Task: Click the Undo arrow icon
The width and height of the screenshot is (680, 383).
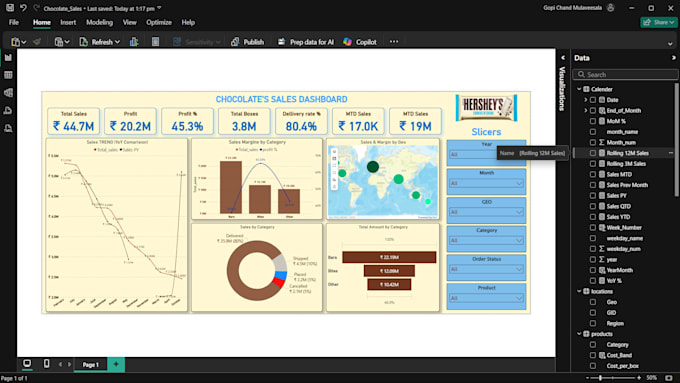Action: (23, 8)
